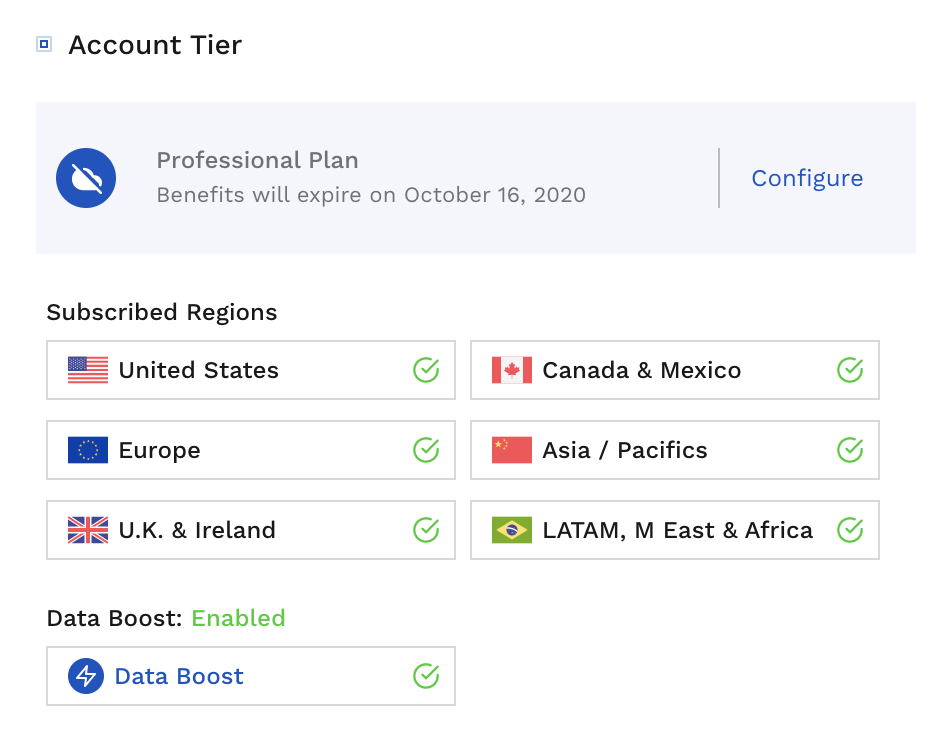Click the Brazil flag for LATAM region
942x748 pixels.
pos(512,530)
